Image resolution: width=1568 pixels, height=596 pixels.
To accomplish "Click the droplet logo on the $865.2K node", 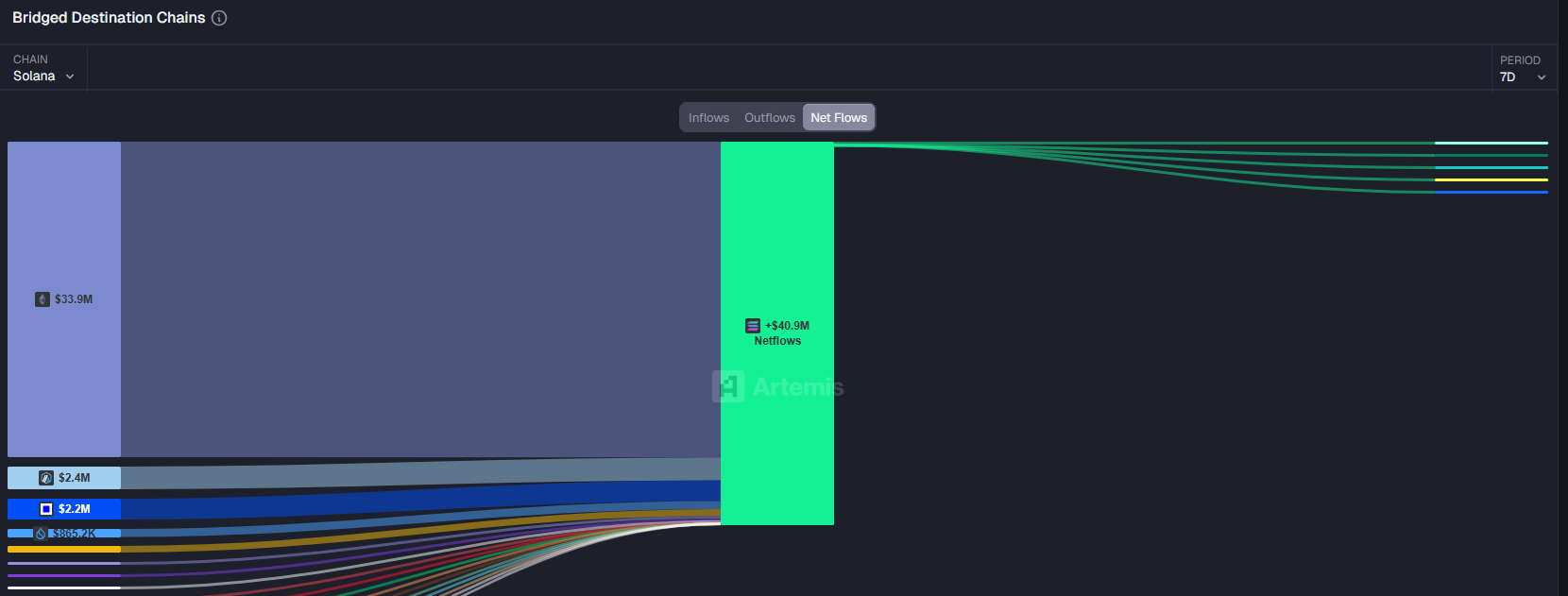I will 41,534.
